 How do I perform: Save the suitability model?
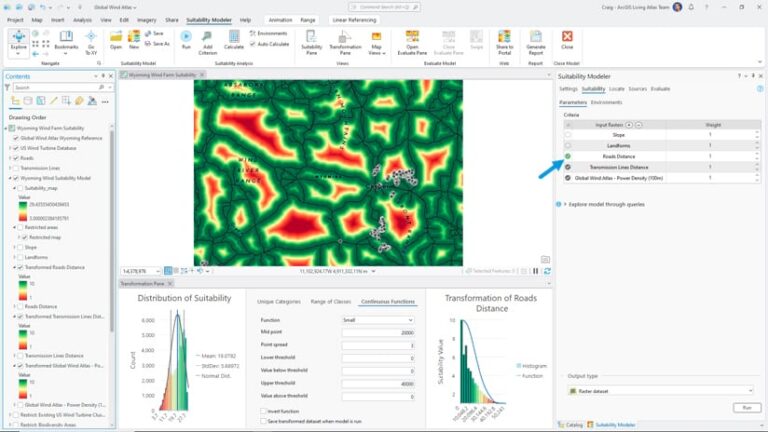[x=154, y=33]
